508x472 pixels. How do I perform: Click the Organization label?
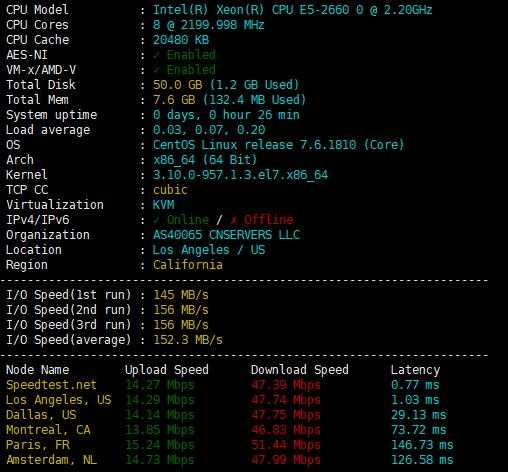(48, 235)
